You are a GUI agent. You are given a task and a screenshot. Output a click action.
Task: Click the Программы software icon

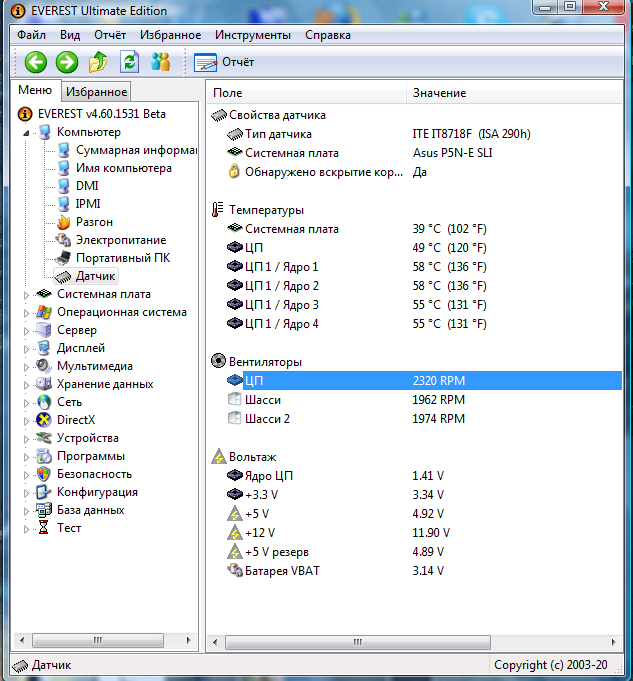click(x=44, y=456)
